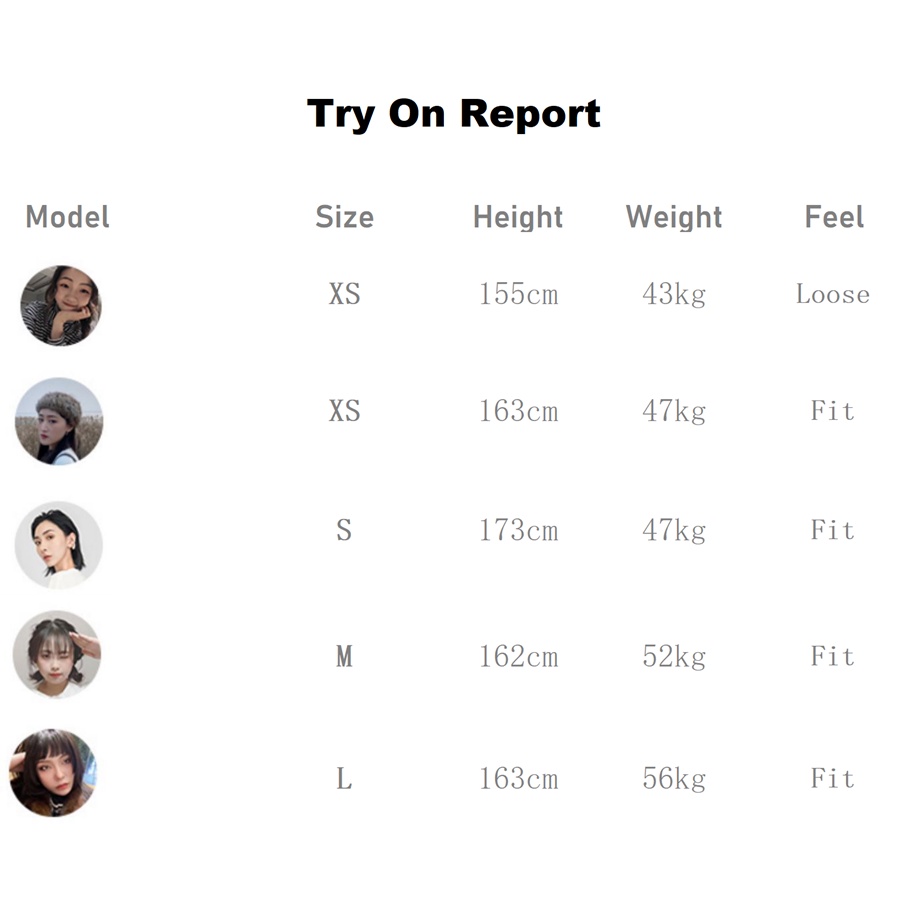The width and height of the screenshot is (900, 900).
Task: Click the Feel column header
Action: pyautogui.click(x=834, y=217)
